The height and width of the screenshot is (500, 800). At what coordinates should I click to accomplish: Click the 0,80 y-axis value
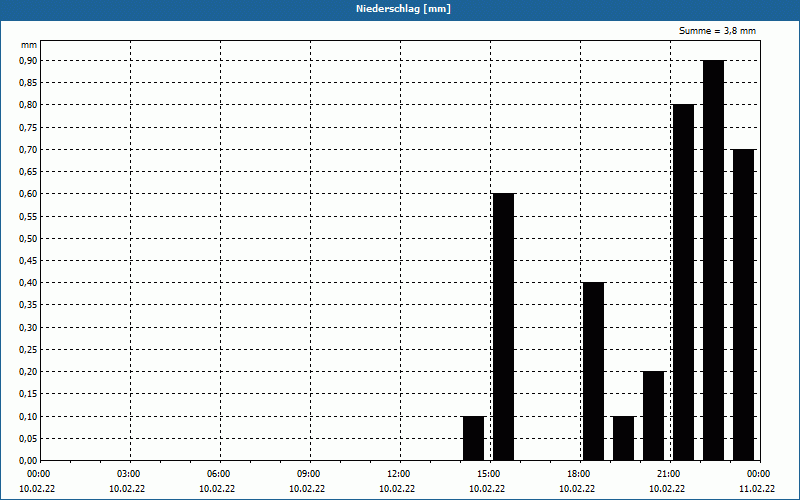click(28, 105)
